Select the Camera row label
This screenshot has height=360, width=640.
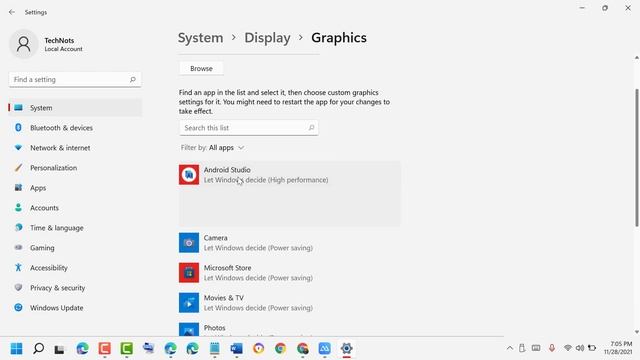(216, 238)
